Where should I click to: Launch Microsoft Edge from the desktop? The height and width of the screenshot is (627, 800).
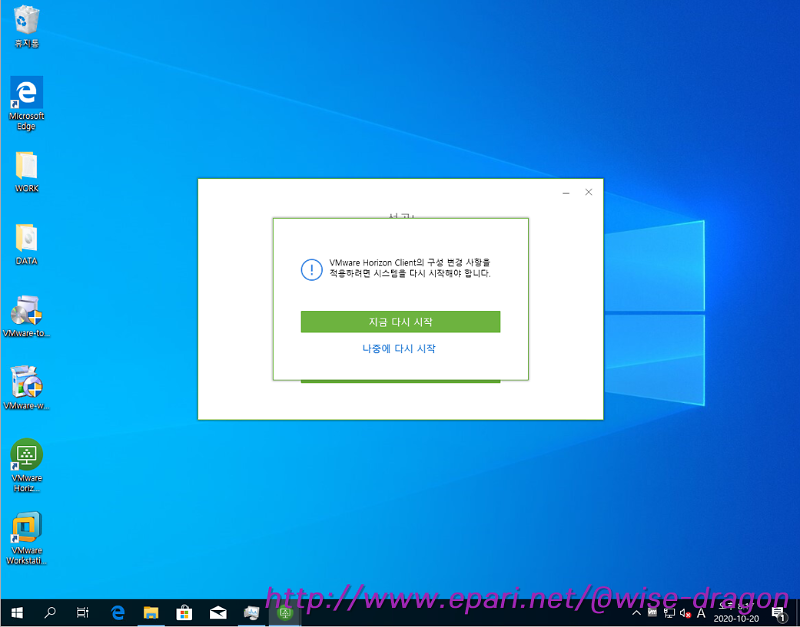point(26,104)
